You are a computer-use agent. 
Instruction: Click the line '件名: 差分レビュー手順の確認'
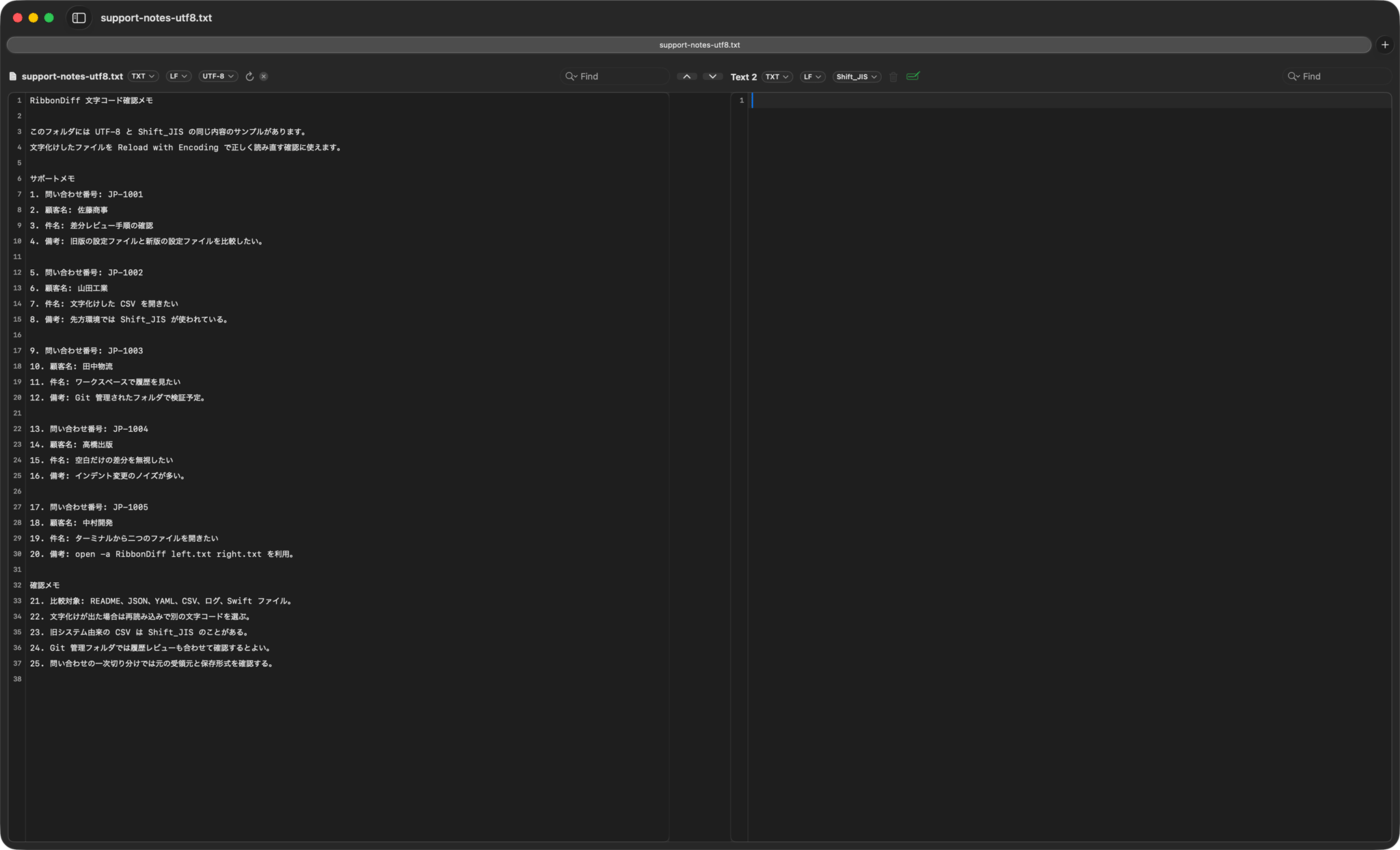tap(92, 225)
